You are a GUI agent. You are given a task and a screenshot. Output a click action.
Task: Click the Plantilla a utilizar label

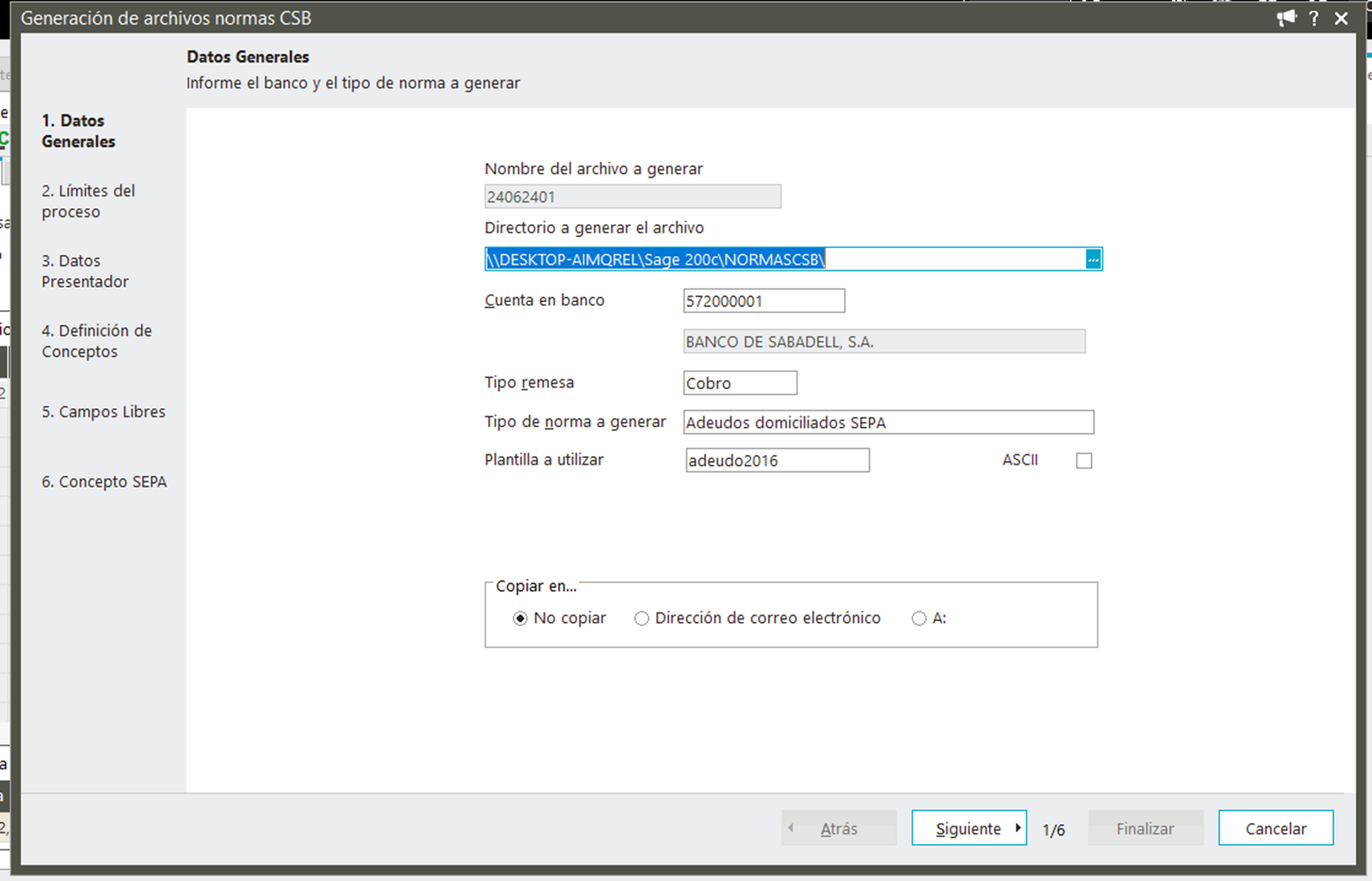(544, 460)
